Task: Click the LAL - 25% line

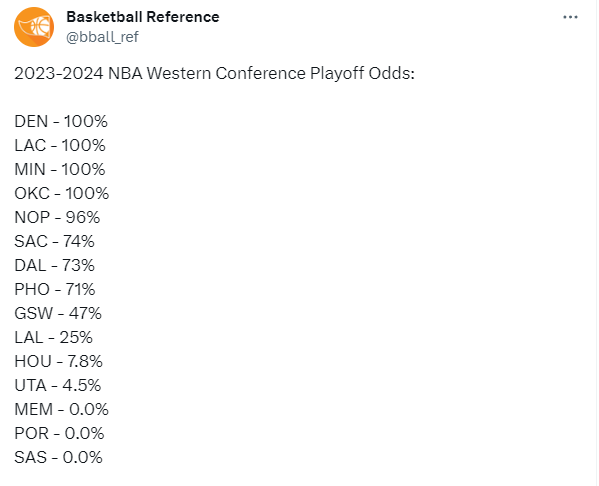Action: click(x=53, y=338)
